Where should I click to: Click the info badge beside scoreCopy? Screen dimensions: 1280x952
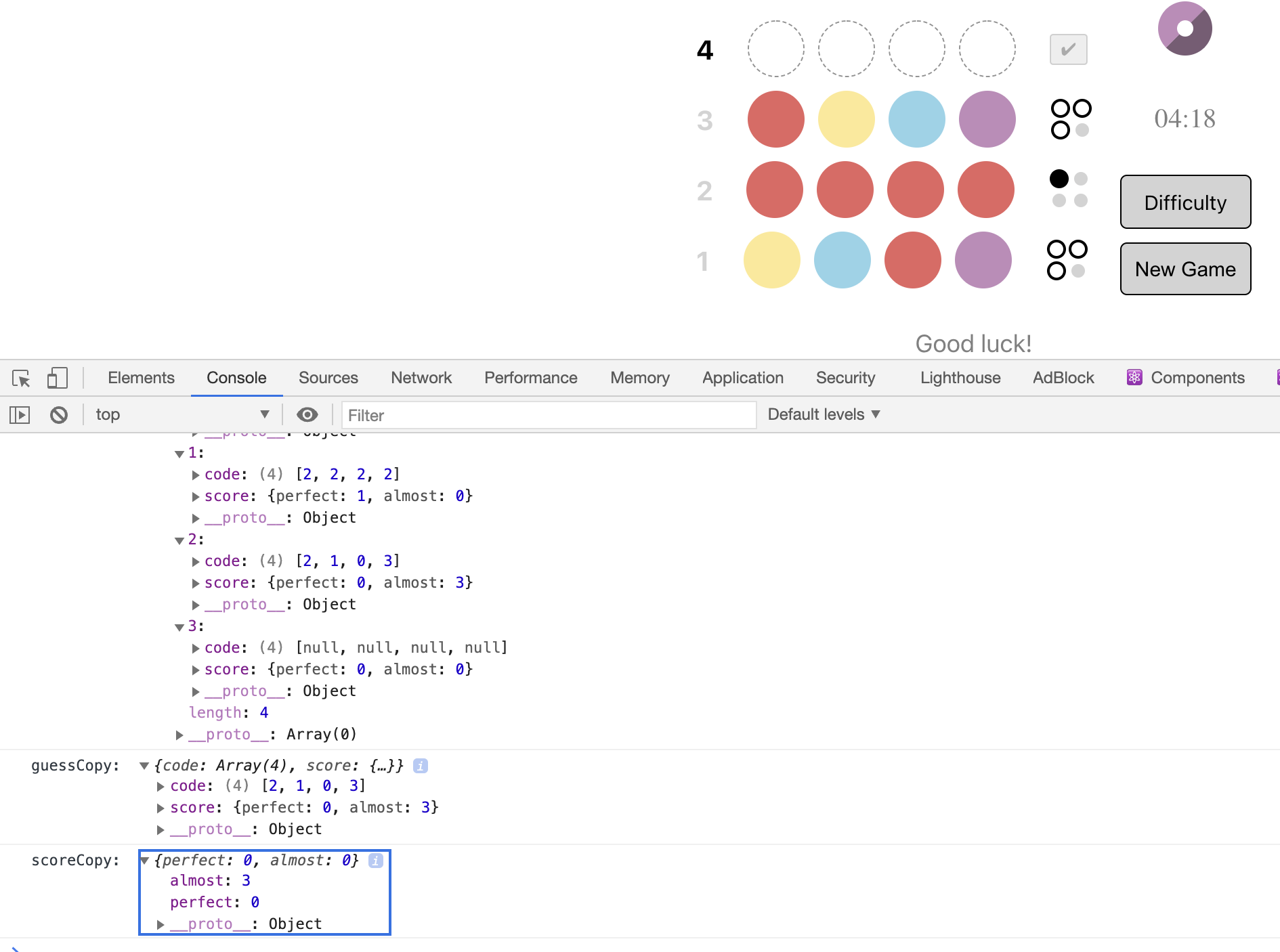pos(376,861)
